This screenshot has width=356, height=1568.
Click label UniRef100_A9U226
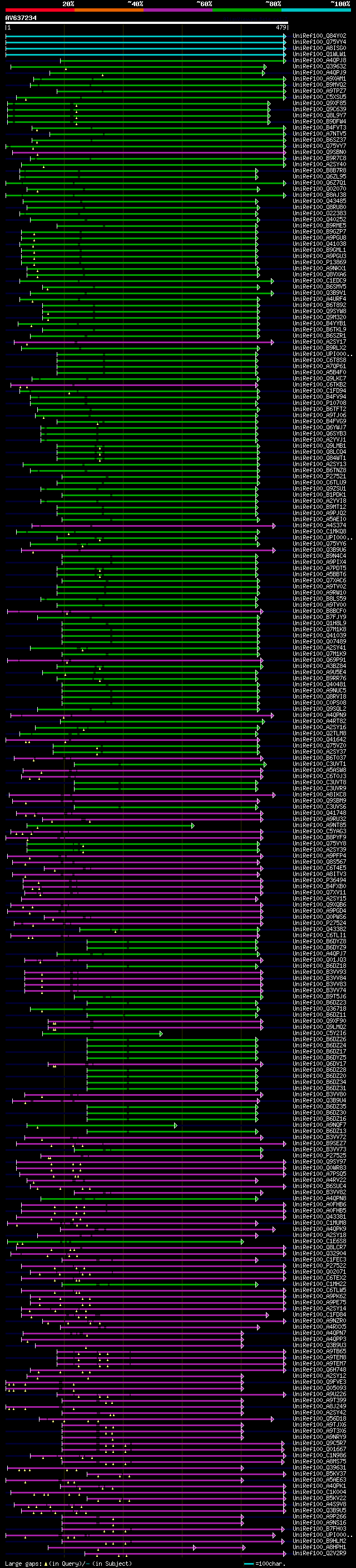click(319, 1394)
